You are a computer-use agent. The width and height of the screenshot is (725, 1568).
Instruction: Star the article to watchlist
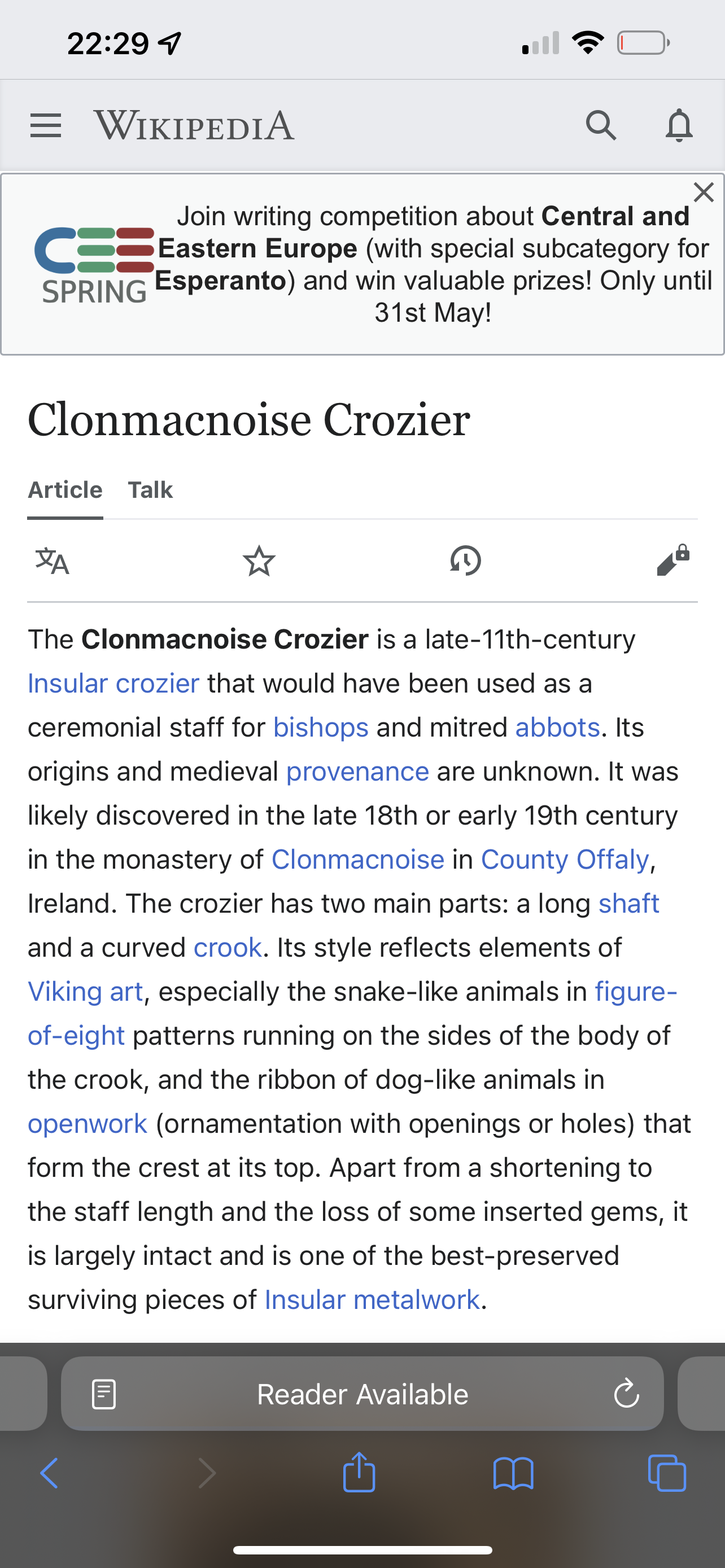(x=259, y=560)
